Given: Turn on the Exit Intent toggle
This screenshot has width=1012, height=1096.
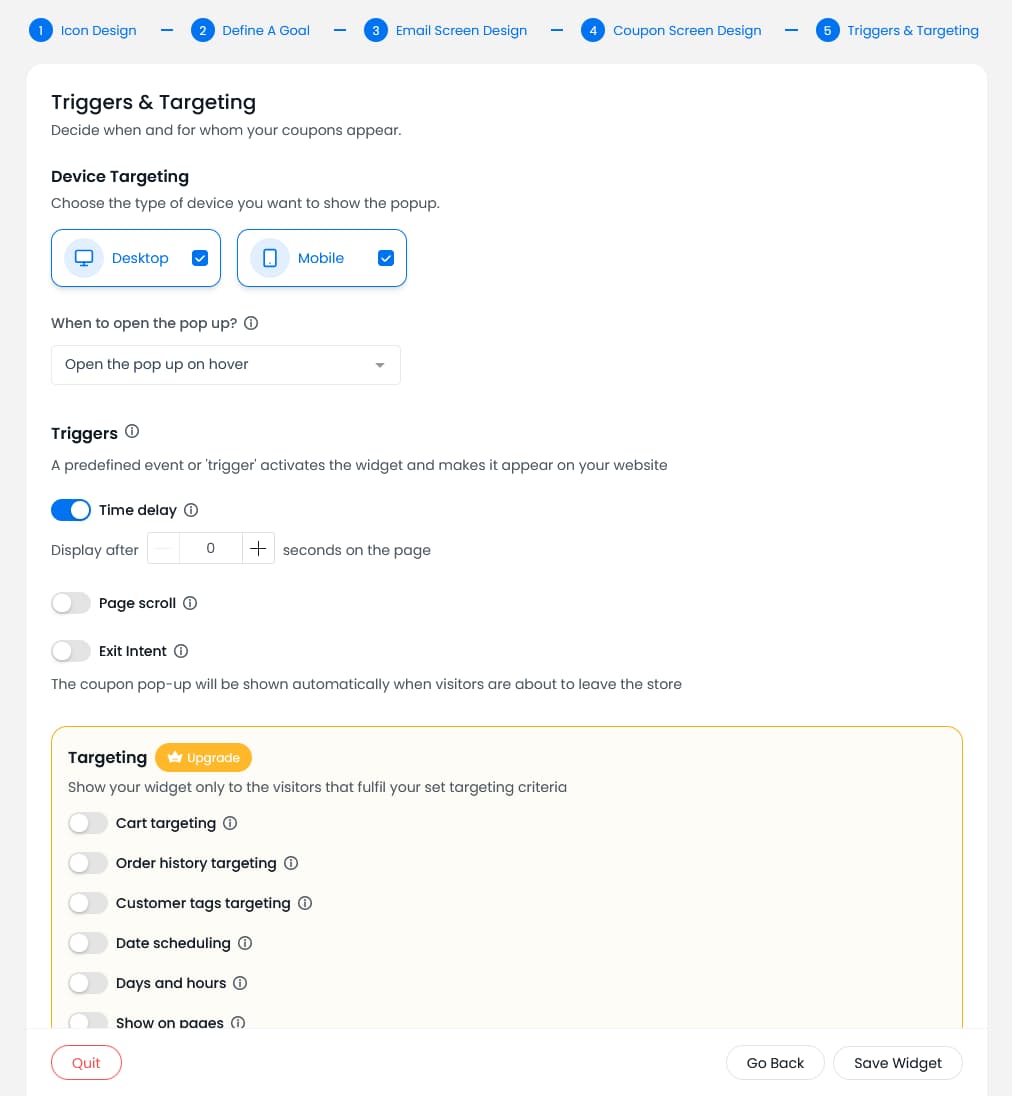Looking at the screenshot, I should tap(71, 651).
